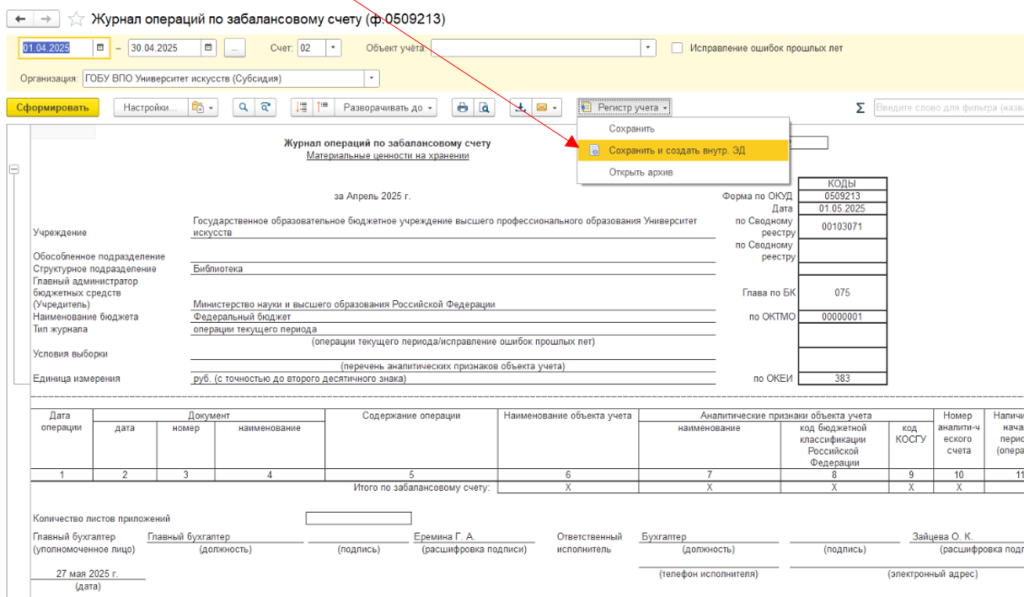The image size is (1024, 597).
Task: Open the Настройки... button
Action: point(150,107)
